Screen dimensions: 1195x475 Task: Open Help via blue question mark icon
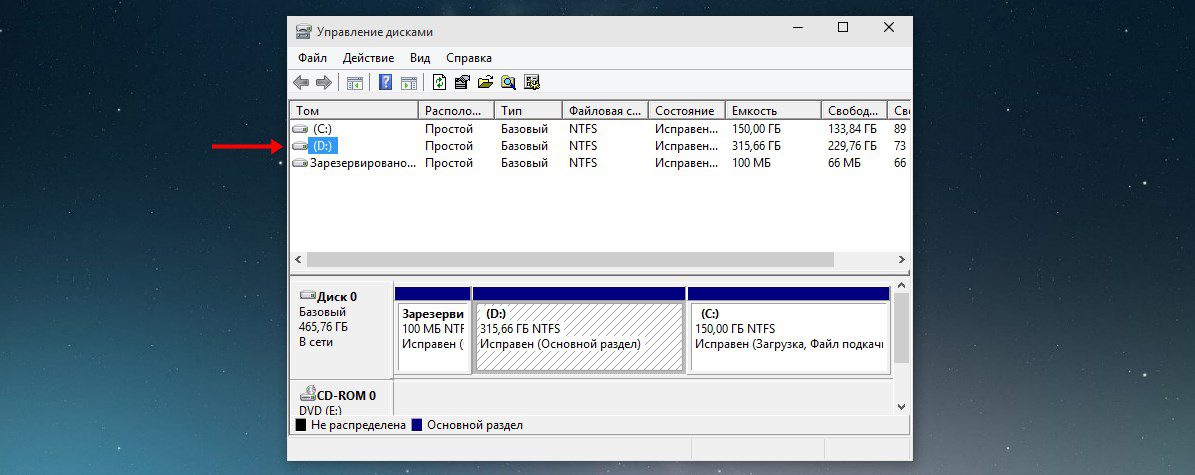click(386, 82)
